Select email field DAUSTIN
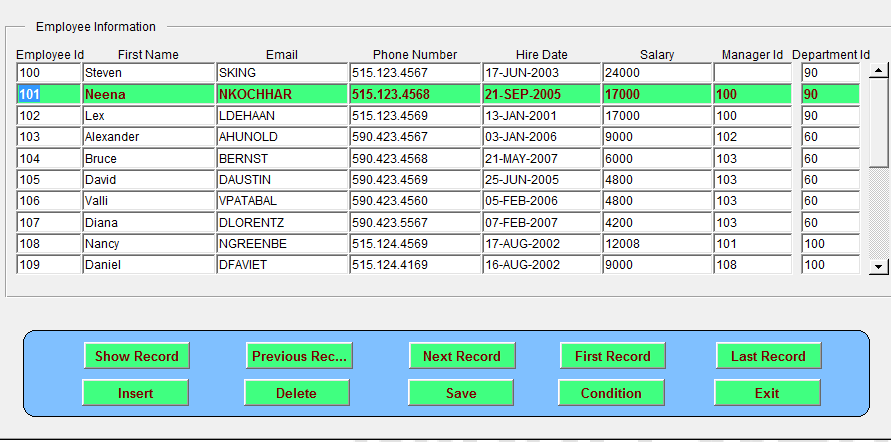The height and width of the screenshot is (442, 891). 282,180
